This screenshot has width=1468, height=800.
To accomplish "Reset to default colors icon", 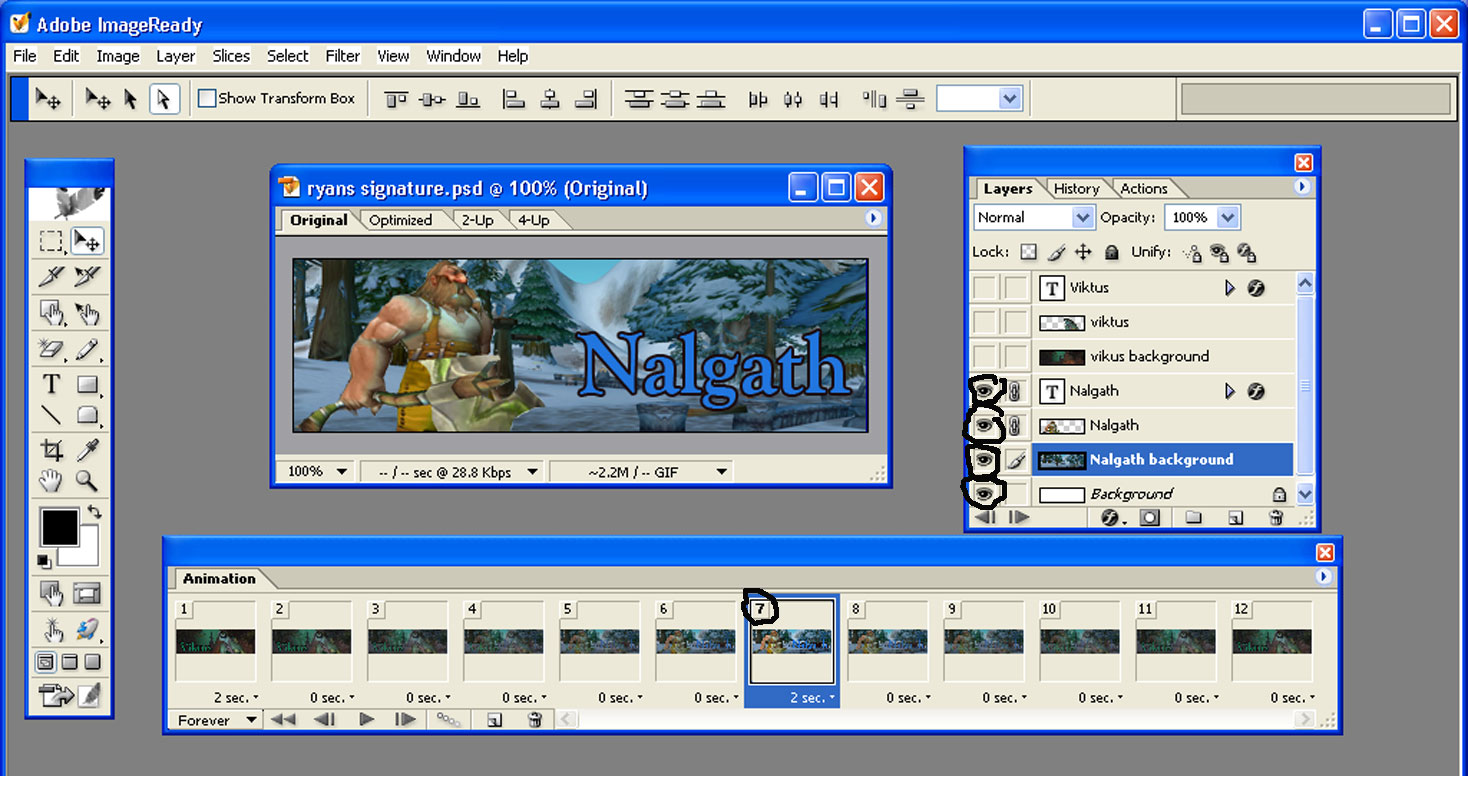I will coord(46,560).
